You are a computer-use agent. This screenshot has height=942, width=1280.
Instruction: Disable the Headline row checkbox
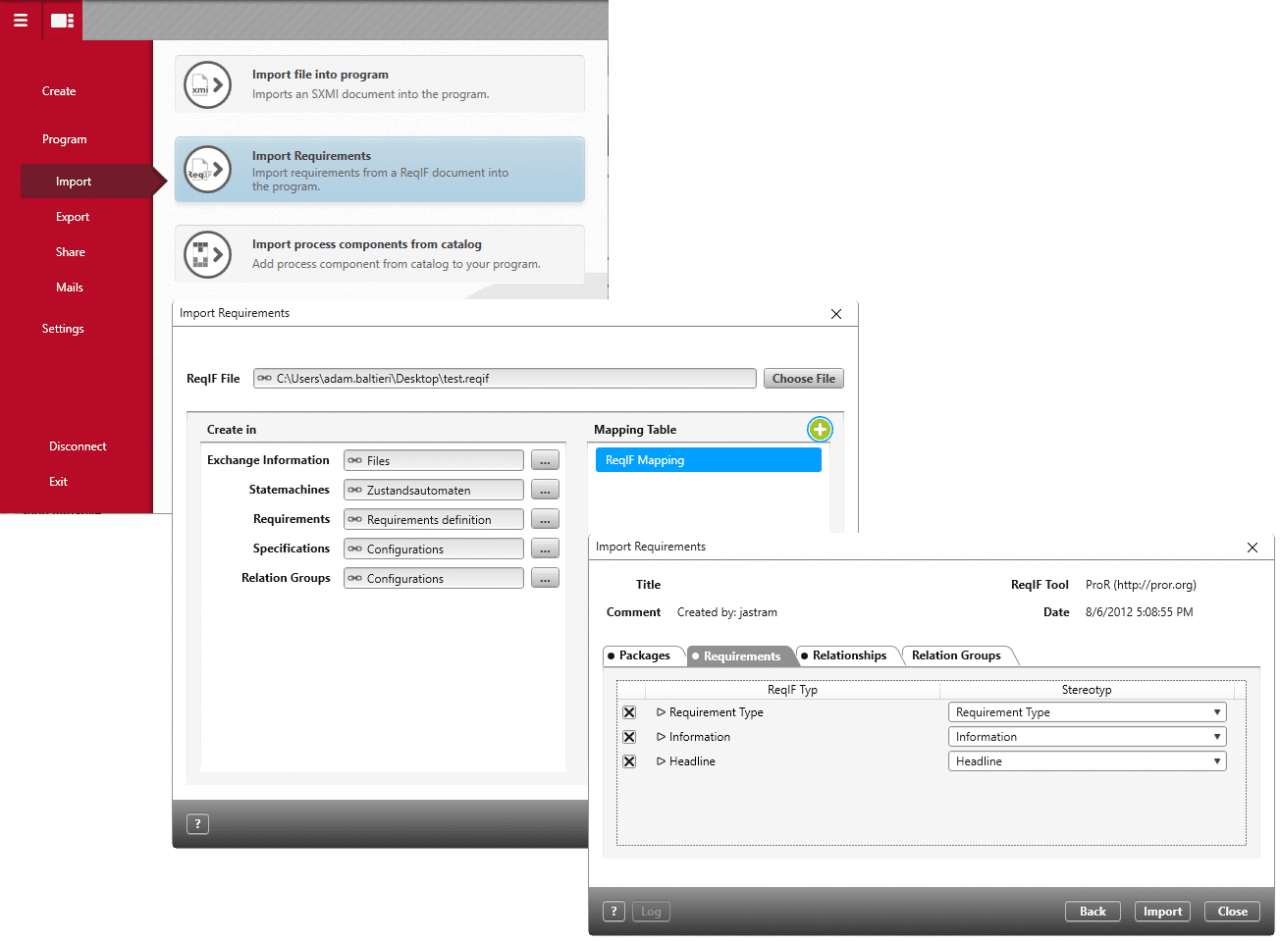click(629, 761)
